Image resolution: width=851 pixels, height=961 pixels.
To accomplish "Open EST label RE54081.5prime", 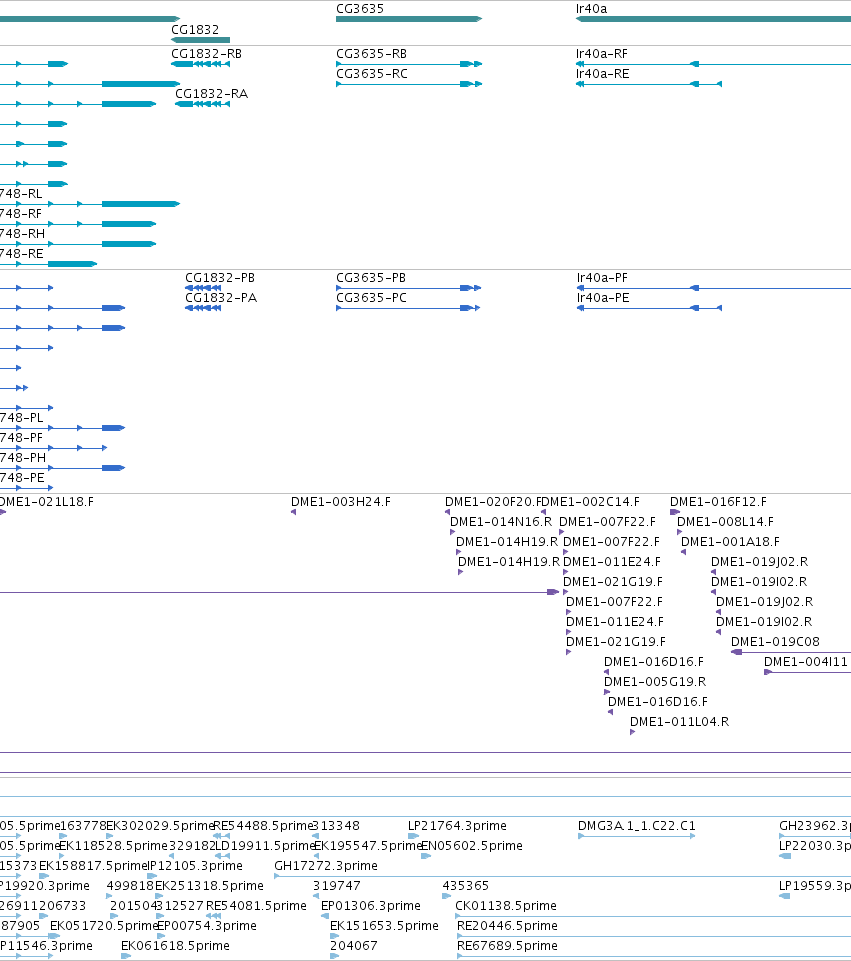I will pyautogui.click(x=256, y=905).
